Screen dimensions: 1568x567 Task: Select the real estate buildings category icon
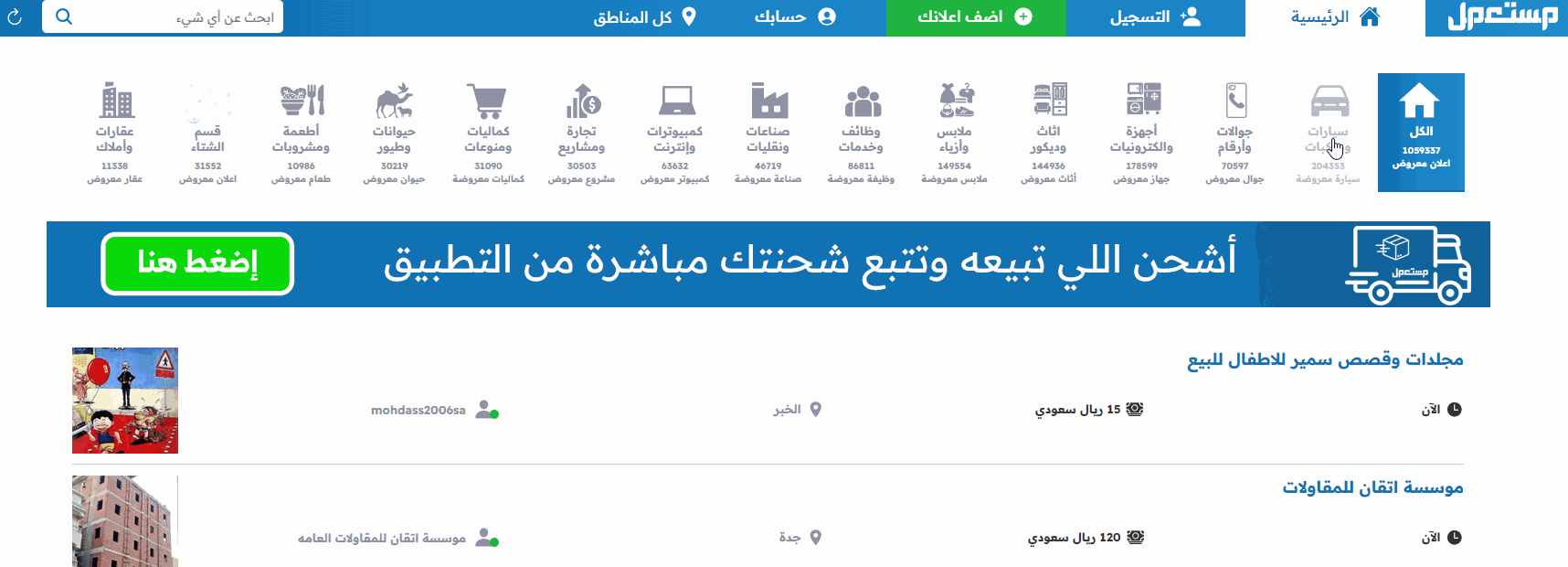(116, 100)
